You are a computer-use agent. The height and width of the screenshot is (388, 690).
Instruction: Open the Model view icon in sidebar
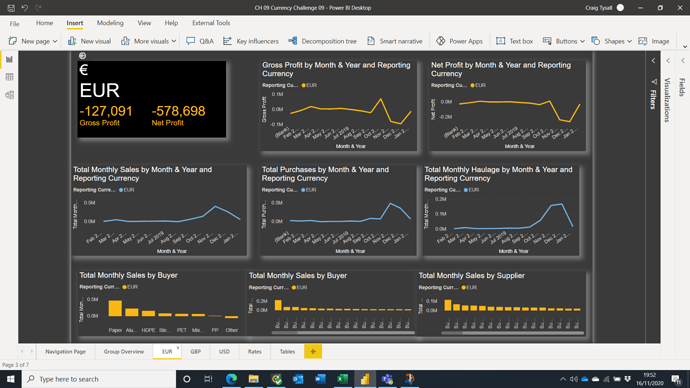9,95
